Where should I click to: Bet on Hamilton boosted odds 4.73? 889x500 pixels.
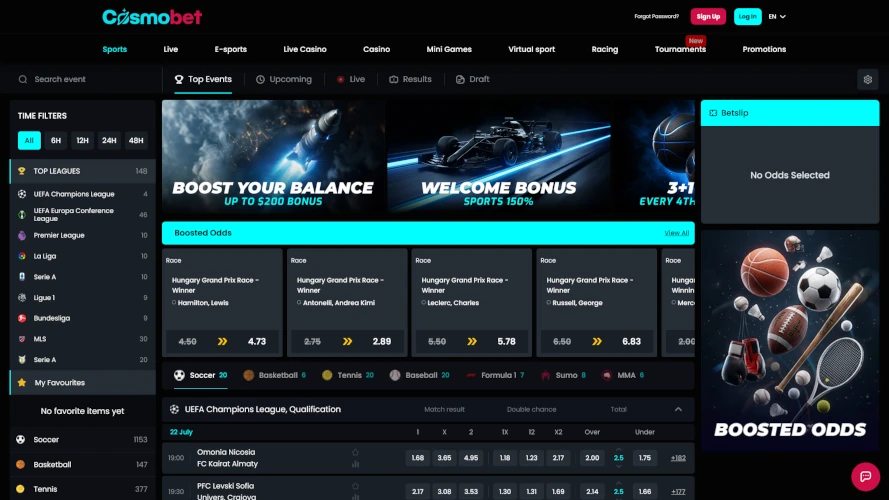[x=222, y=341]
